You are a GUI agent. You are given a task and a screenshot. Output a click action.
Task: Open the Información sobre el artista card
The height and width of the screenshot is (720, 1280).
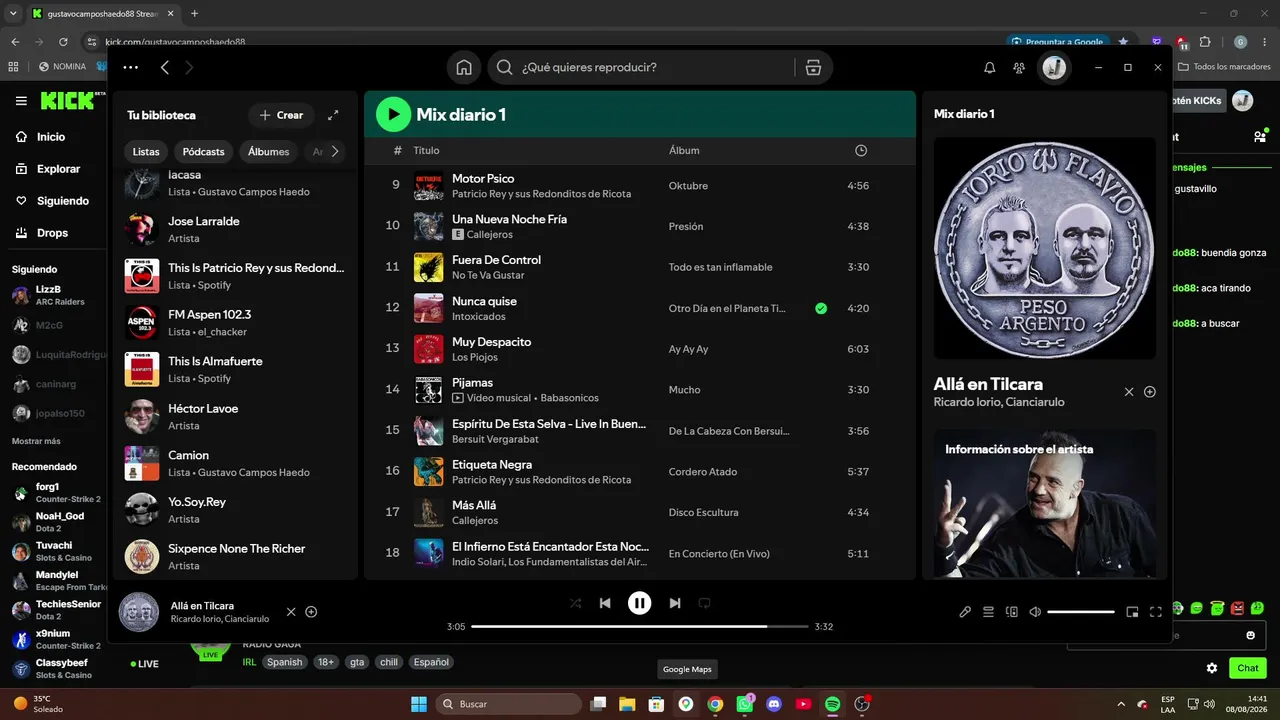(1045, 504)
